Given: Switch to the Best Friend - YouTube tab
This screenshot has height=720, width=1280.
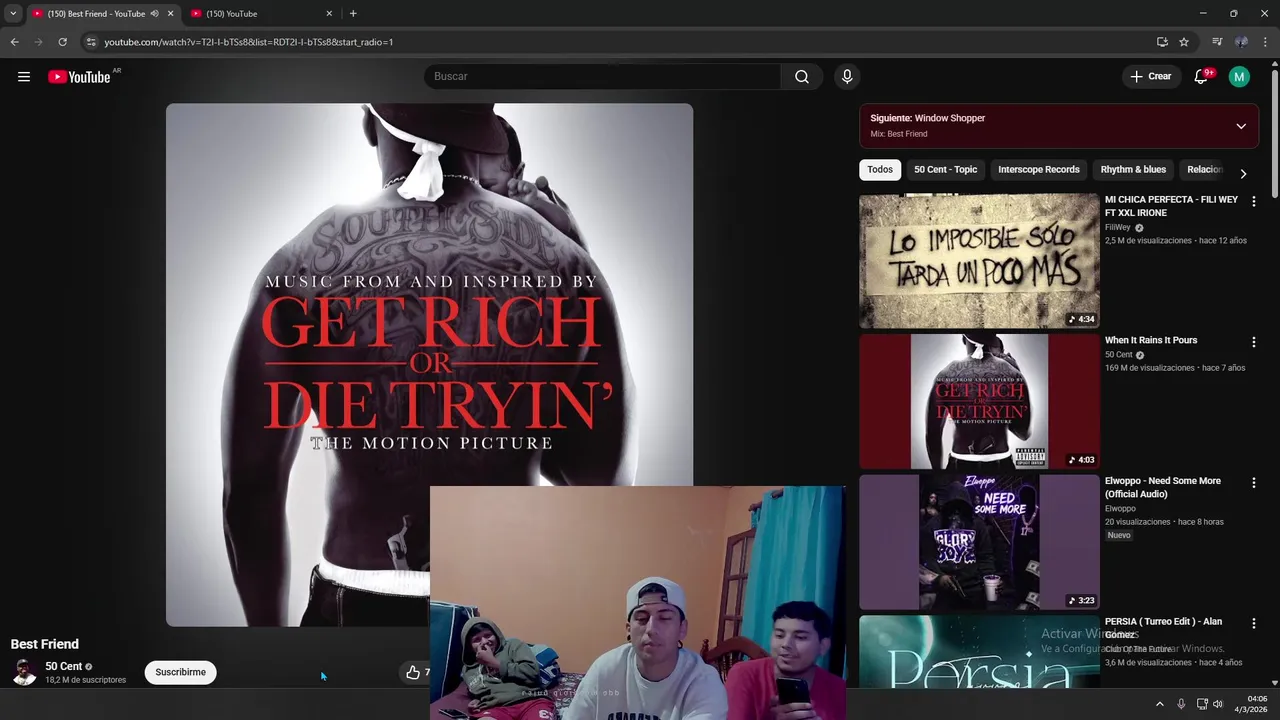Looking at the screenshot, I should pos(96,14).
